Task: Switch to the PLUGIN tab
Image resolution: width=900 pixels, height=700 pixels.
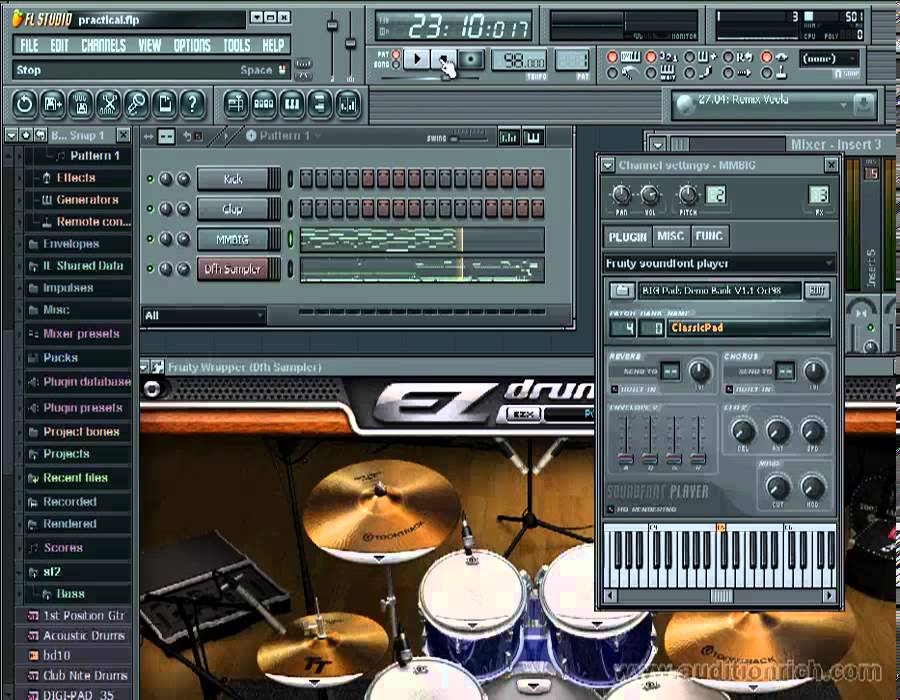Action: 627,236
